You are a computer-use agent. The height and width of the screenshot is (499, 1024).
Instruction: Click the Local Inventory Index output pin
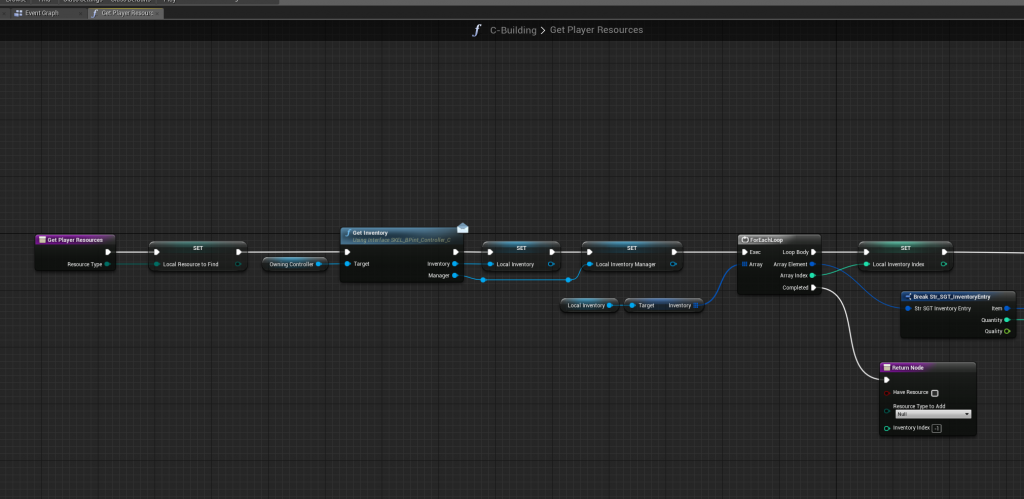(x=944, y=265)
